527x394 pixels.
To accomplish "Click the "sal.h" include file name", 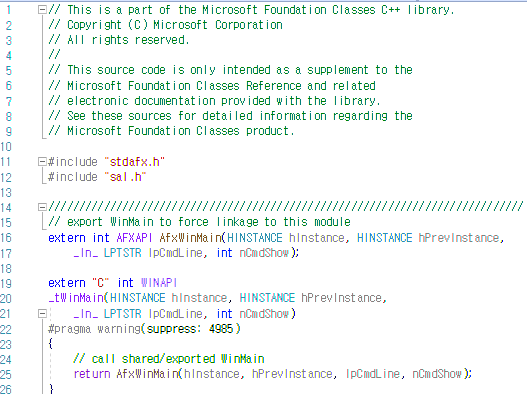I will pyautogui.click(x=125, y=177).
